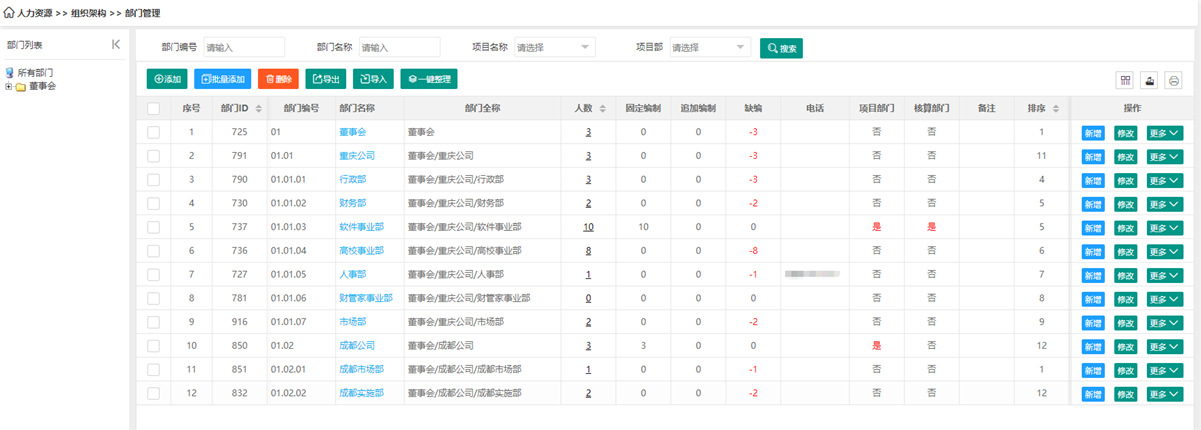The image size is (1201, 430).
Task: Sort by 排序 column arrows
Action: tap(1055, 108)
